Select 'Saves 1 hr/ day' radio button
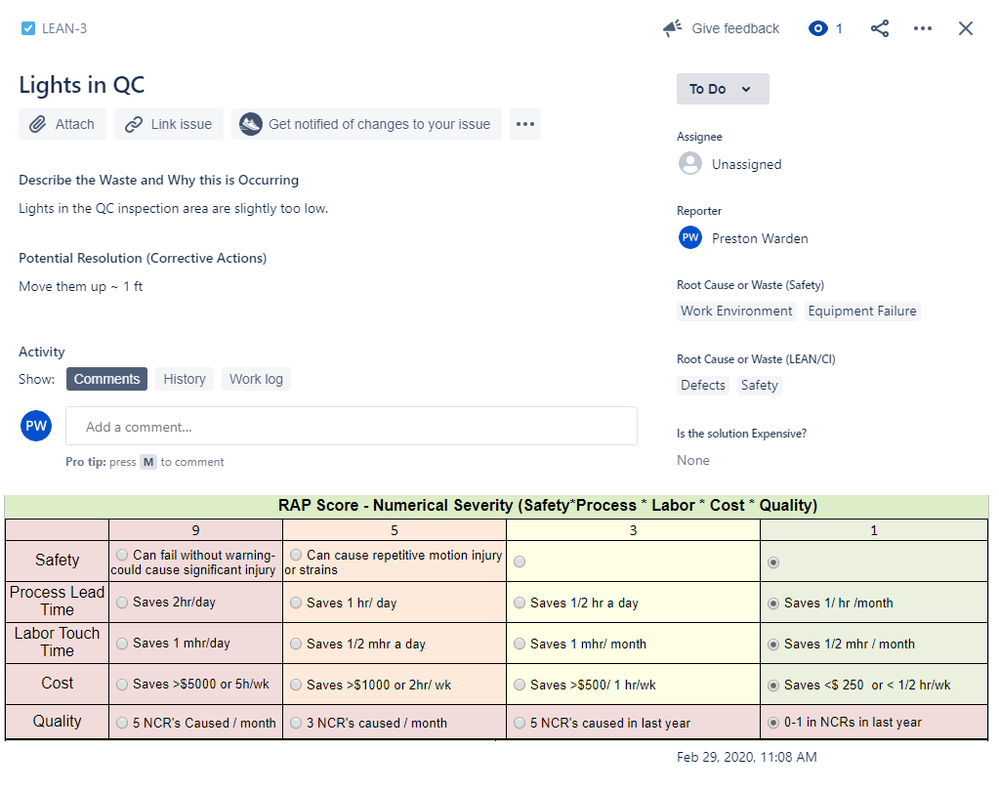Image resolution: width=999 pixels, height=791 pixels. [x=295, y=602]
